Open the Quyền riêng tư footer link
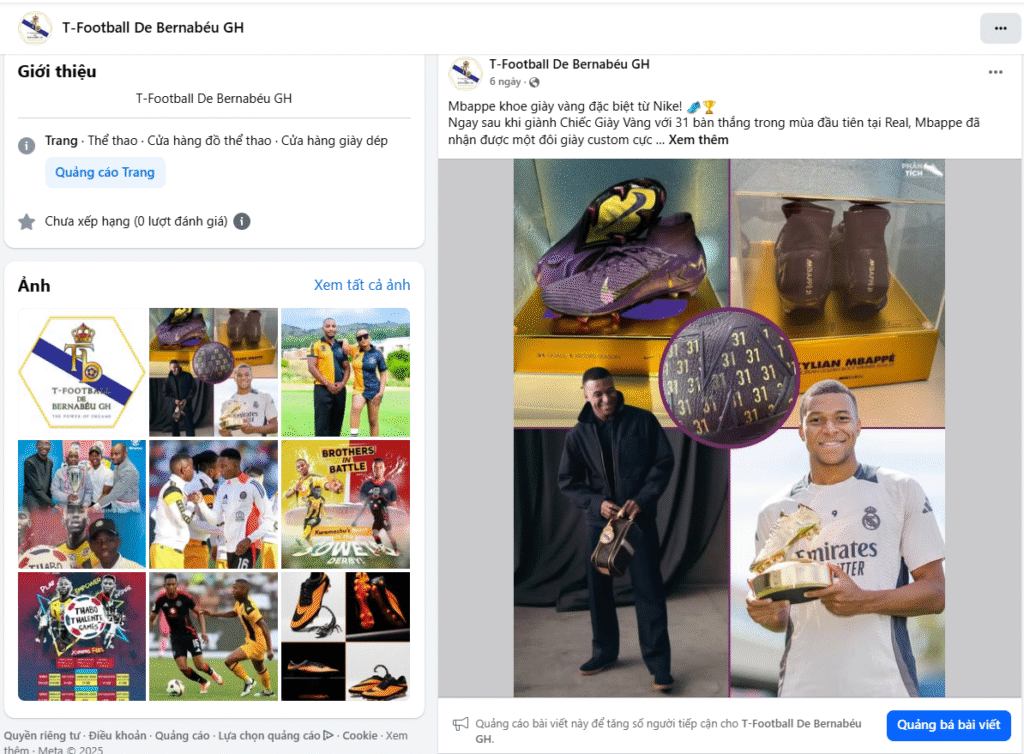This screenshot has width=1024, height=754. [x=42, y=736]
